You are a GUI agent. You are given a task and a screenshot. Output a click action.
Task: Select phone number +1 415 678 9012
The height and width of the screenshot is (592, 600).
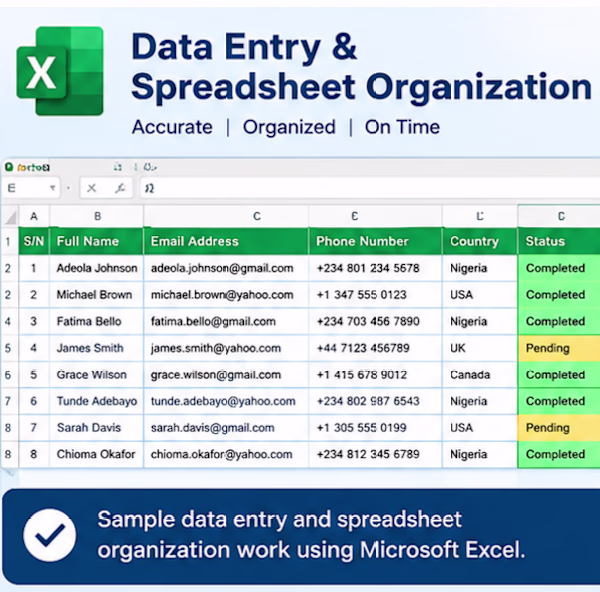tap(362, 375)
